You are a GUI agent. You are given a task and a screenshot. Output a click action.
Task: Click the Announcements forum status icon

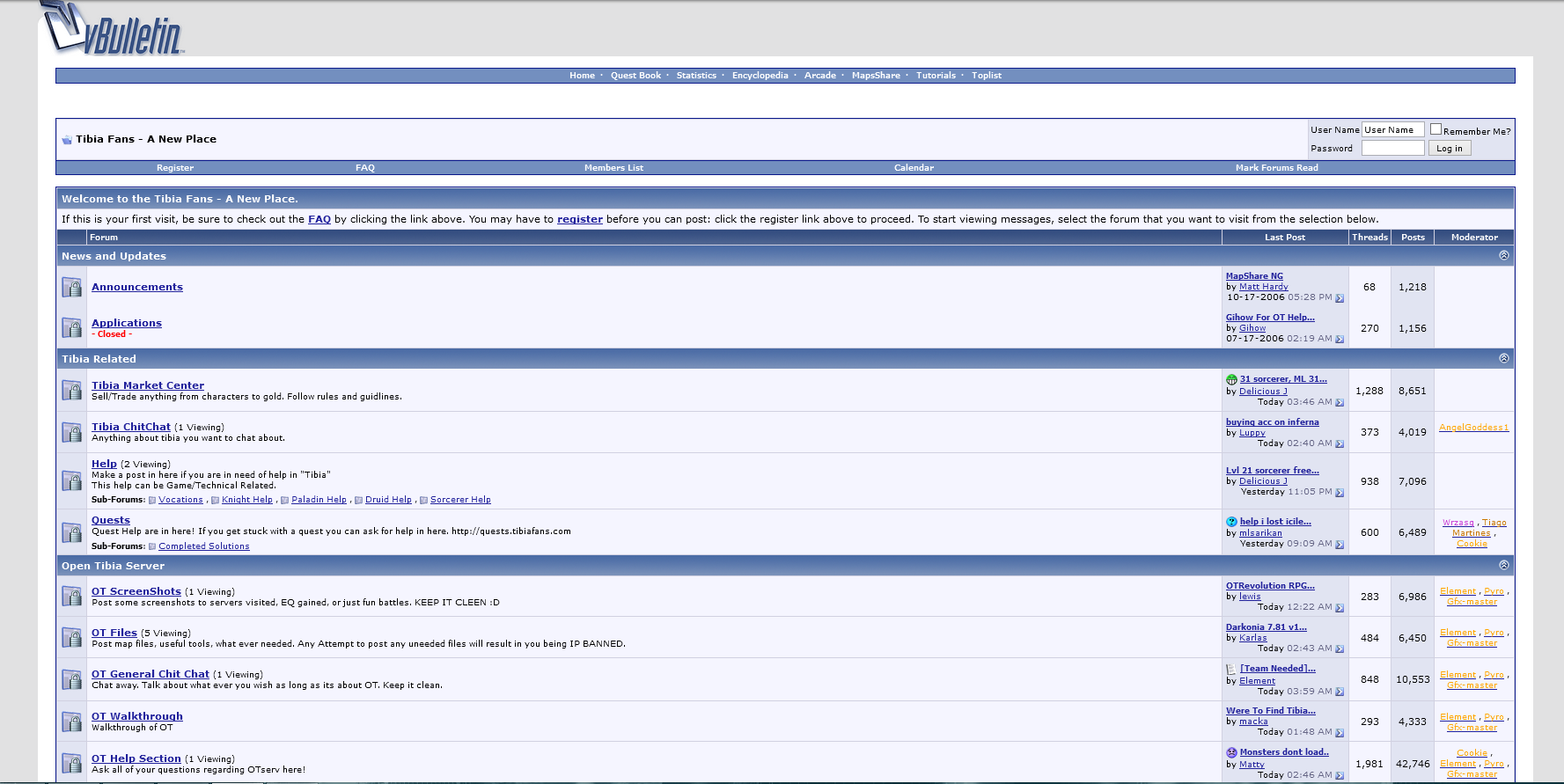tap(72, 287)
